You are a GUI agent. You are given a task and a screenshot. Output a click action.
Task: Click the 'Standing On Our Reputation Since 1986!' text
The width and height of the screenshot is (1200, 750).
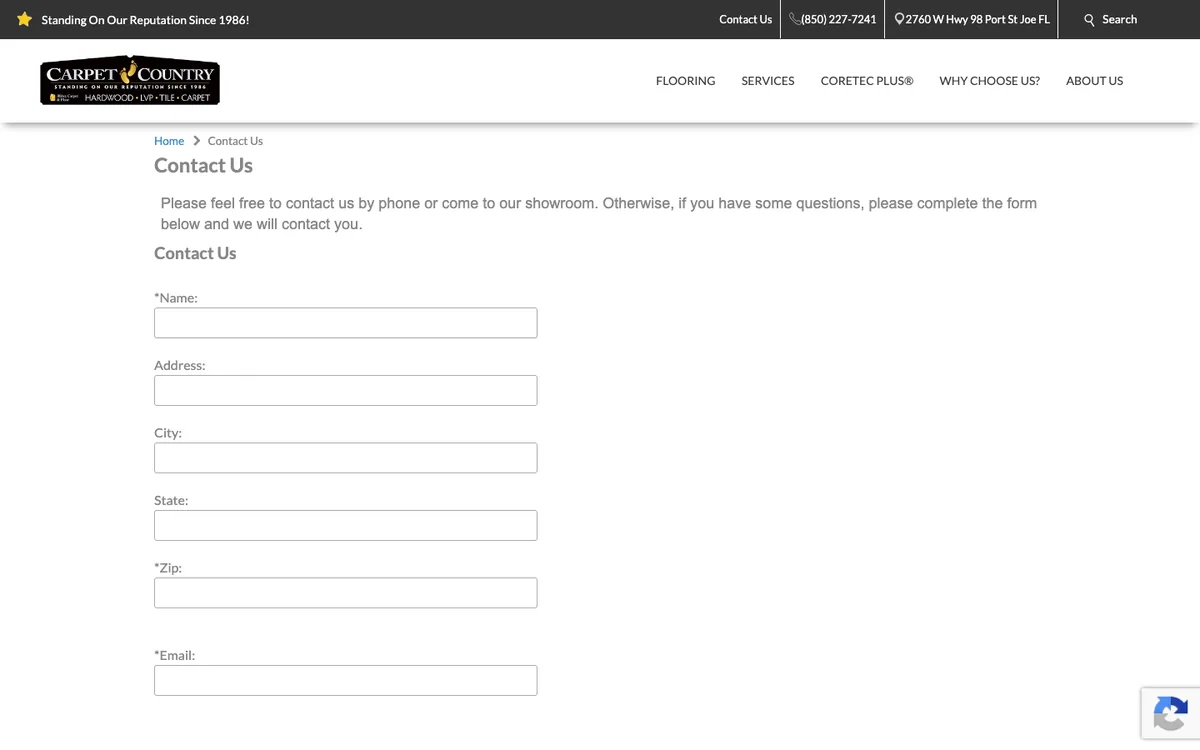point(145,20)
